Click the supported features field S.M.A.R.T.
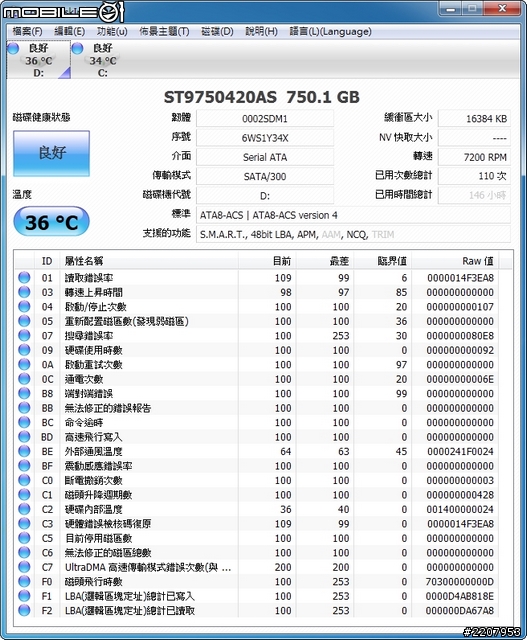This screenshot has width=527, height=640. point(353,234)
